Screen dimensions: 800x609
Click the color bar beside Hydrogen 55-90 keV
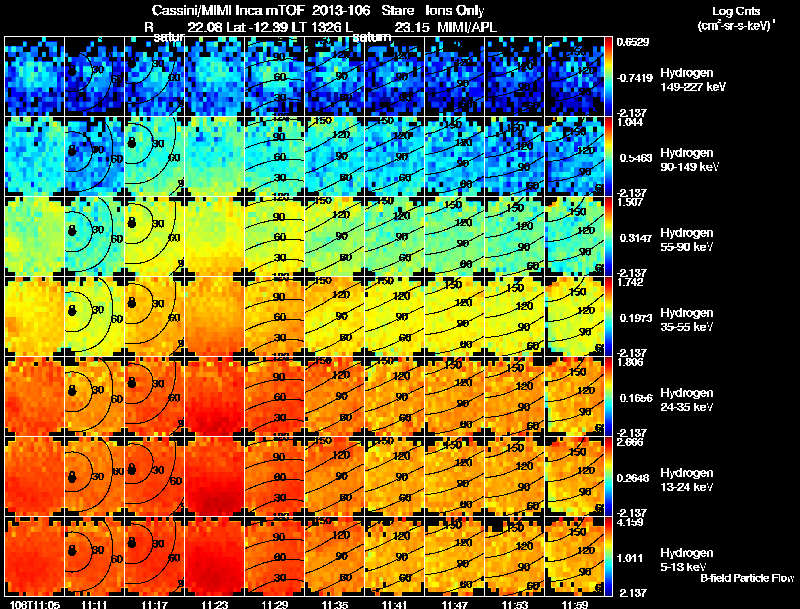(x=608, y=237)
